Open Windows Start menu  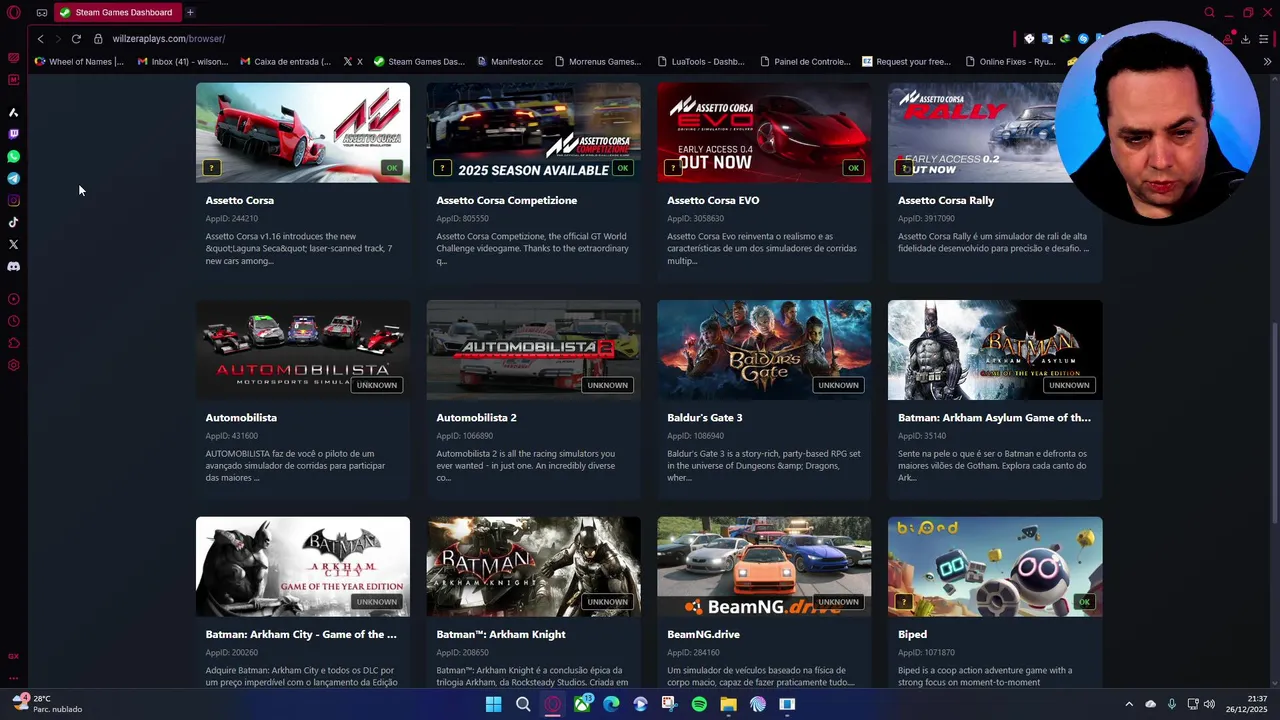(x=494, y=704)
